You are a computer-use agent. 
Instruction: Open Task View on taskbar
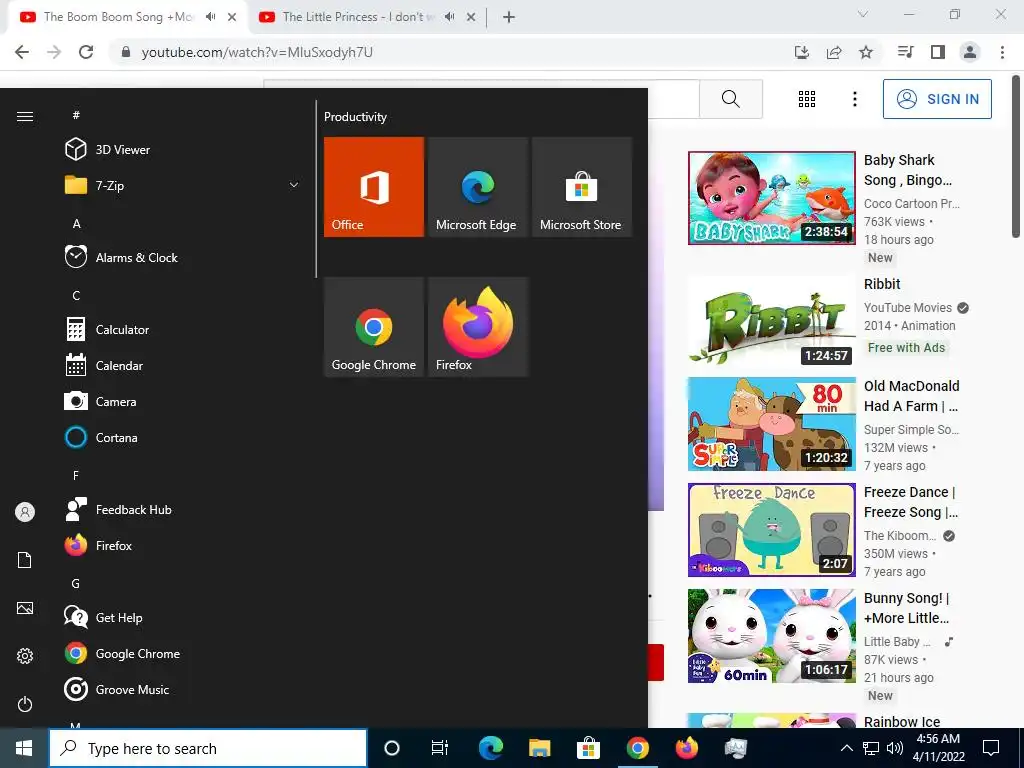pyautogui.click(x=440, y=748)
